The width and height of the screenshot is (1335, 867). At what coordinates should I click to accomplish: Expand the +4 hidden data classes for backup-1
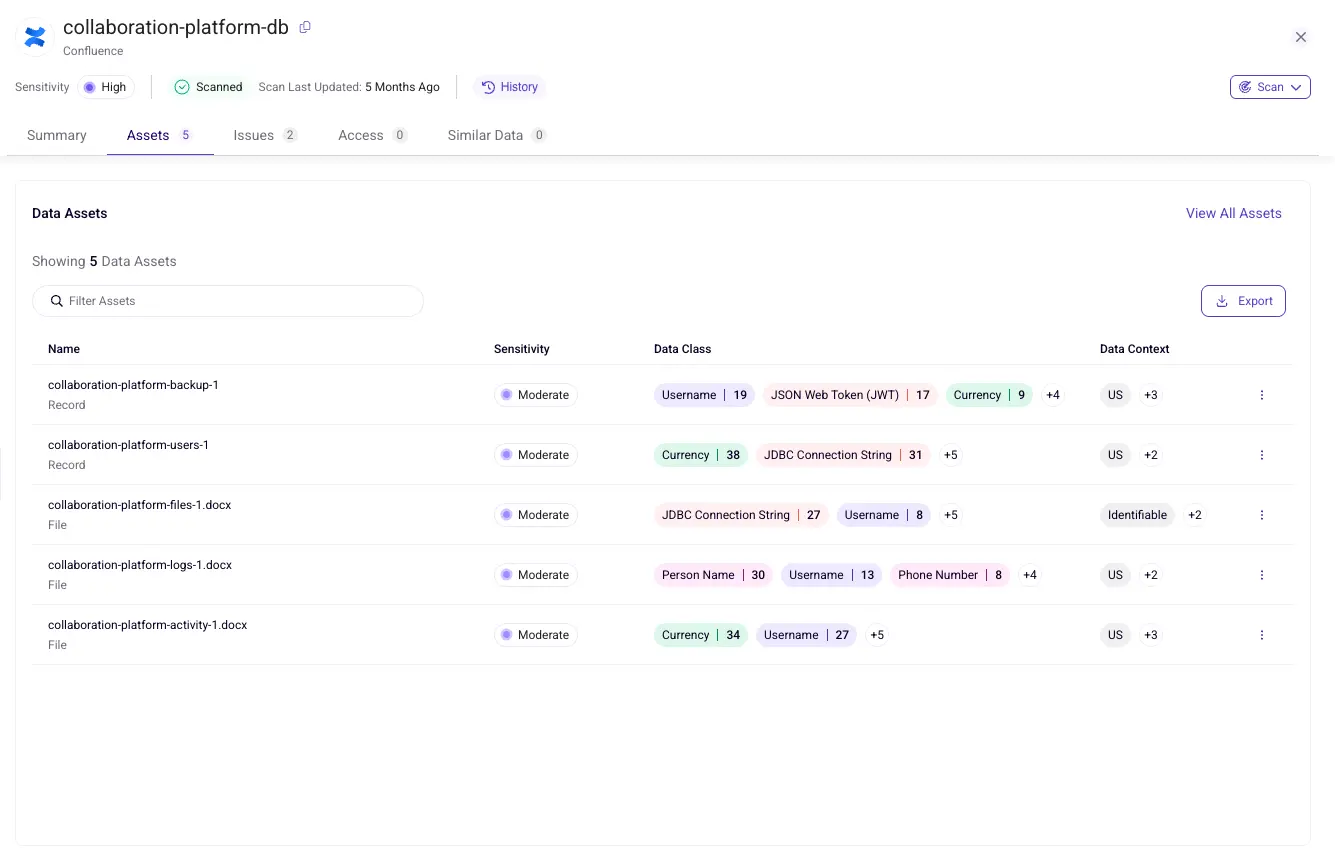click(x=1052, y=394)
